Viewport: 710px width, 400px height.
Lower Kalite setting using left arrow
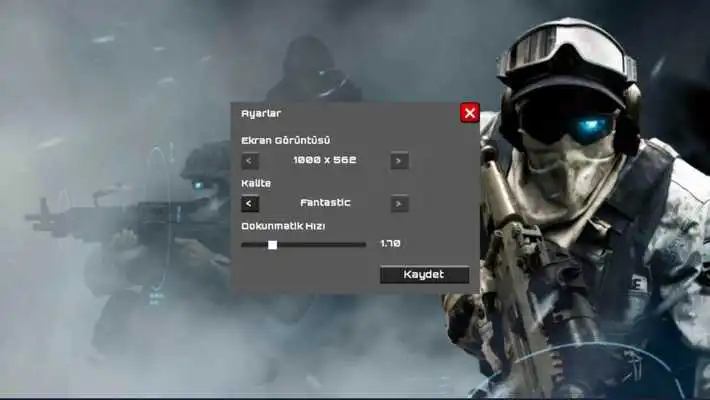(x=250, y=204)
